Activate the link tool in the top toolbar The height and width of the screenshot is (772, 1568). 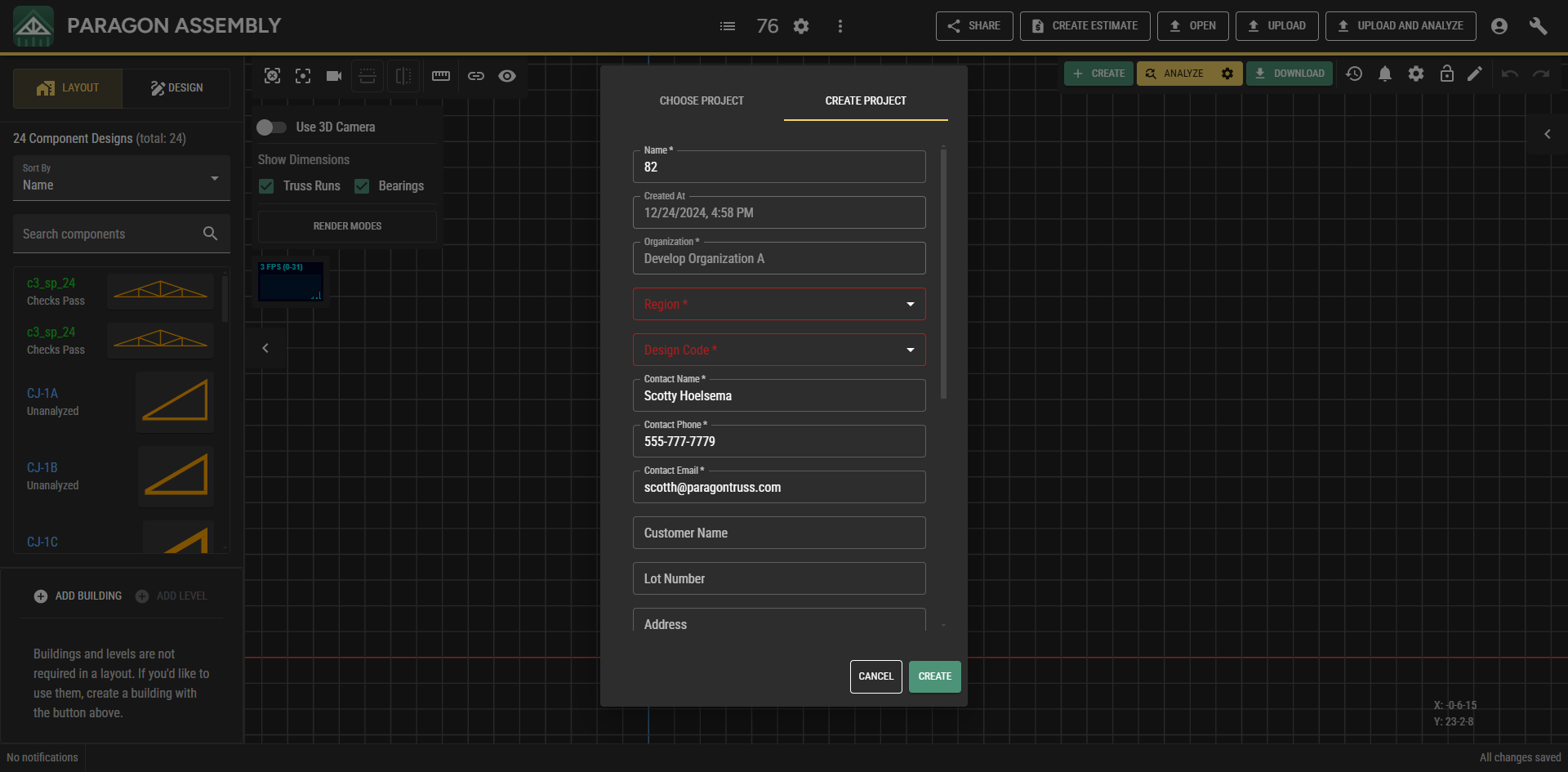point(476,75)
